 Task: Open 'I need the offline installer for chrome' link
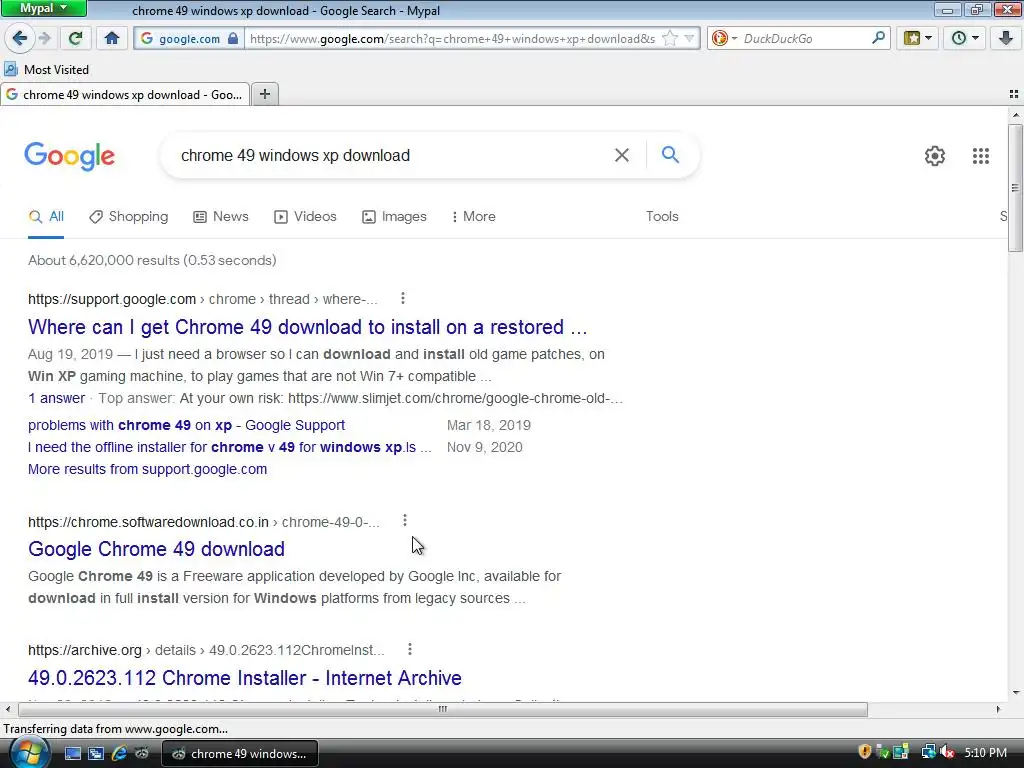click(230, 447)
